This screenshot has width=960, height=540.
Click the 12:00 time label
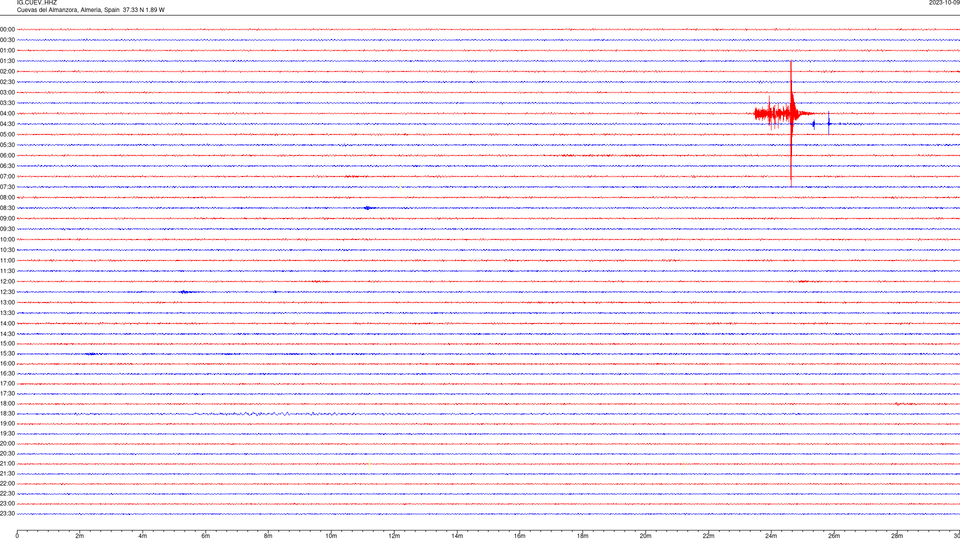pos(7,282)
